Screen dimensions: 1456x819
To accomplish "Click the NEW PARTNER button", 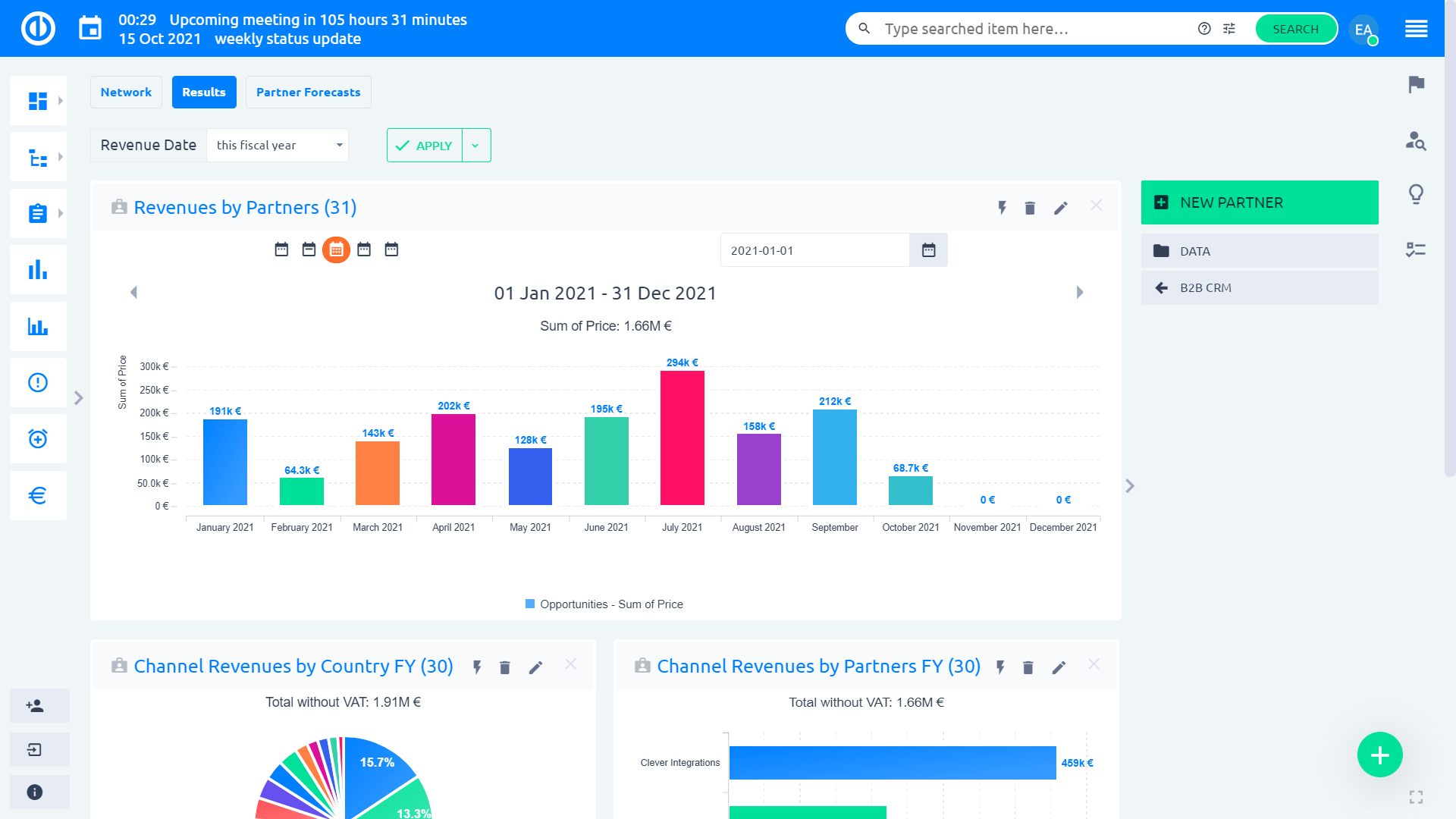I will pyautogui.click(x=1260, y=202).
